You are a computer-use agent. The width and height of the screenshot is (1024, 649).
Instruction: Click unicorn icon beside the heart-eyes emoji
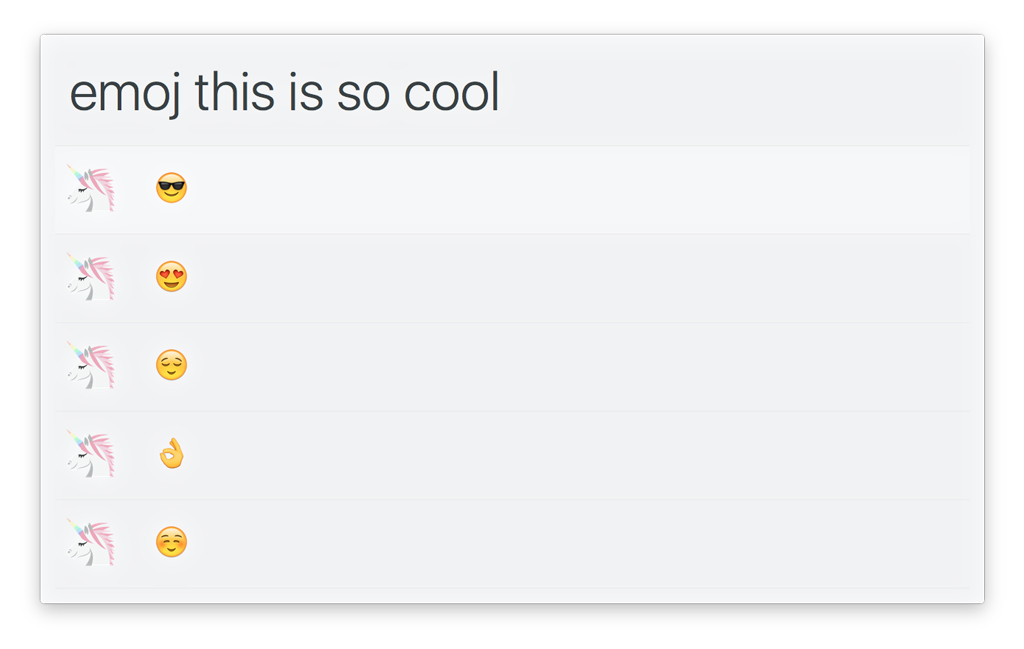tap(91, 277)
